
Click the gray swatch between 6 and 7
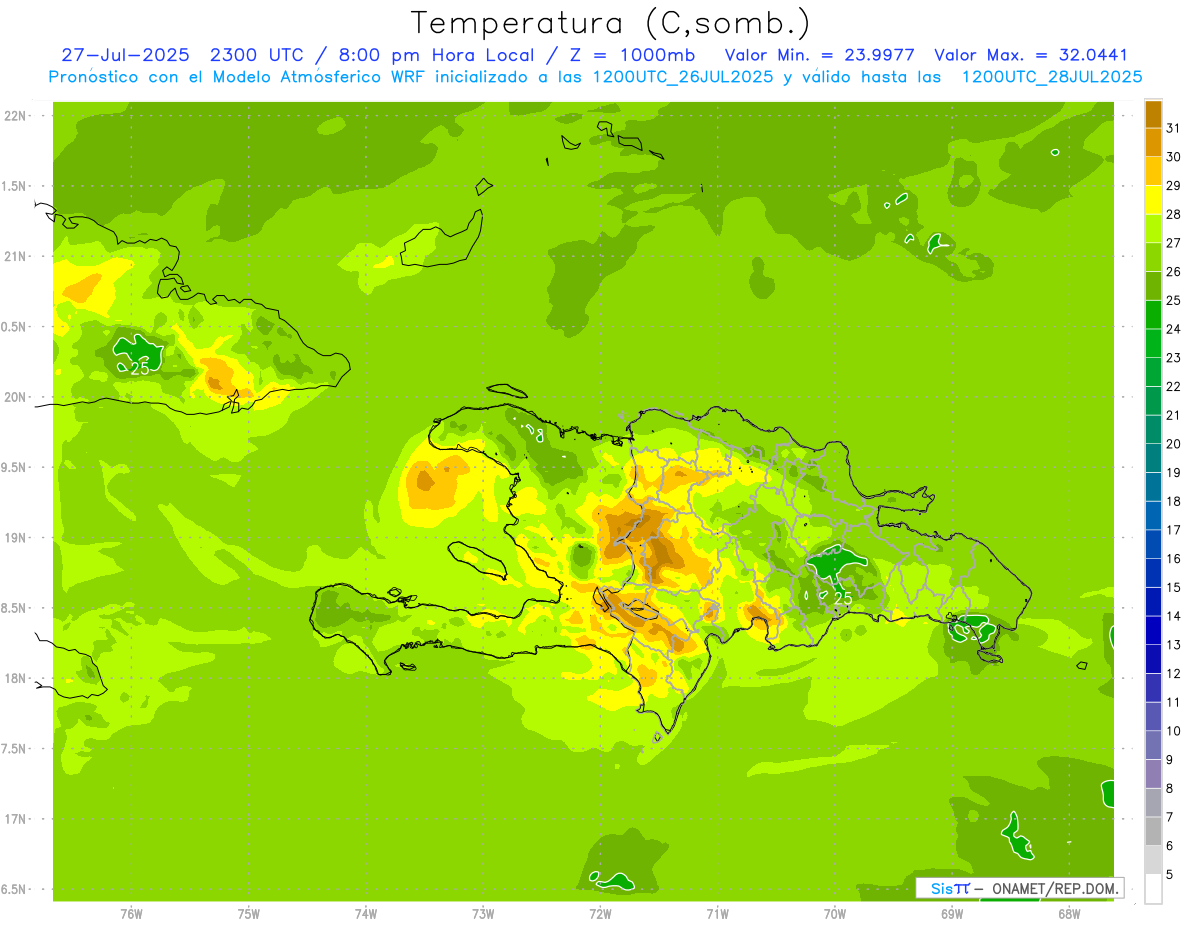(1153, 831)
